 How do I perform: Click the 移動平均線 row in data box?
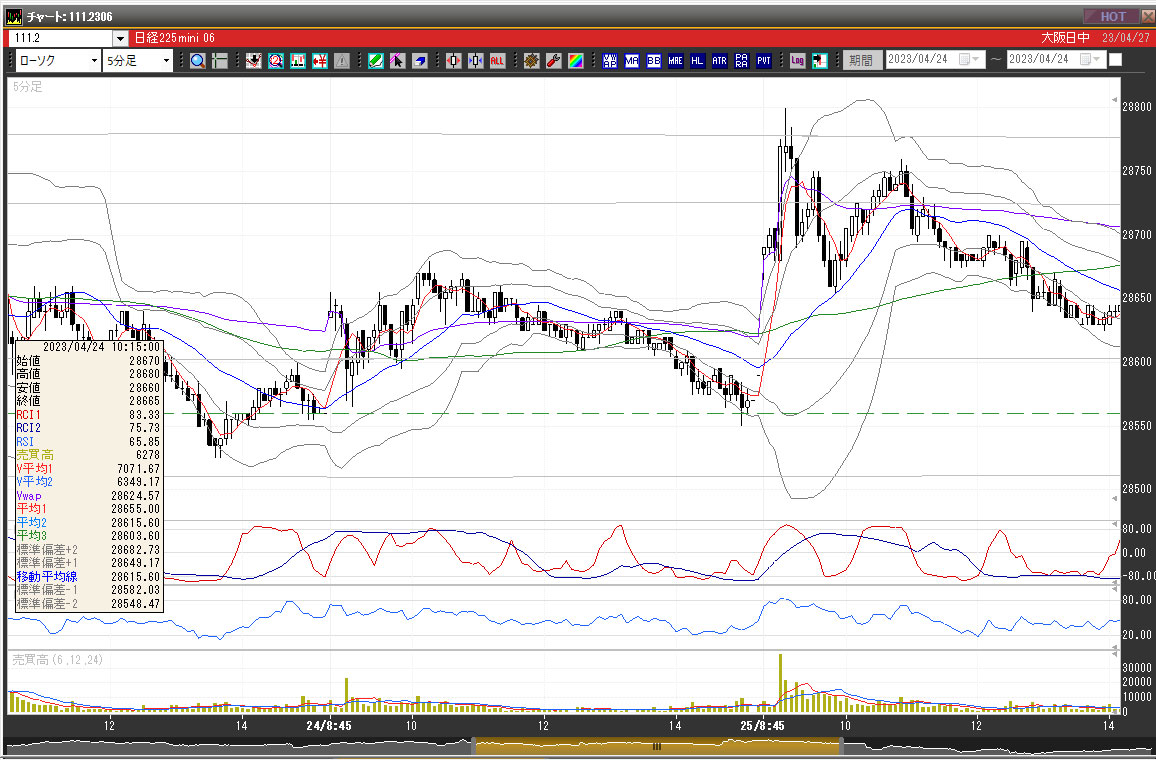tap(88, 576)
